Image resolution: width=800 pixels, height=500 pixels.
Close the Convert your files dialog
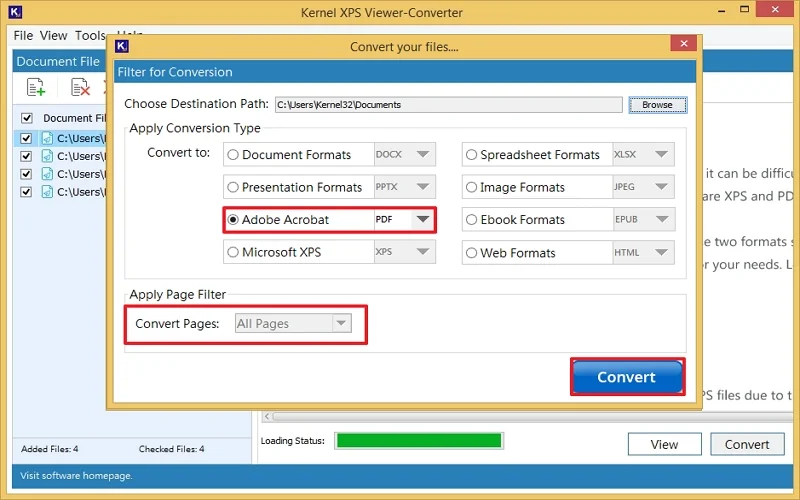684,44
